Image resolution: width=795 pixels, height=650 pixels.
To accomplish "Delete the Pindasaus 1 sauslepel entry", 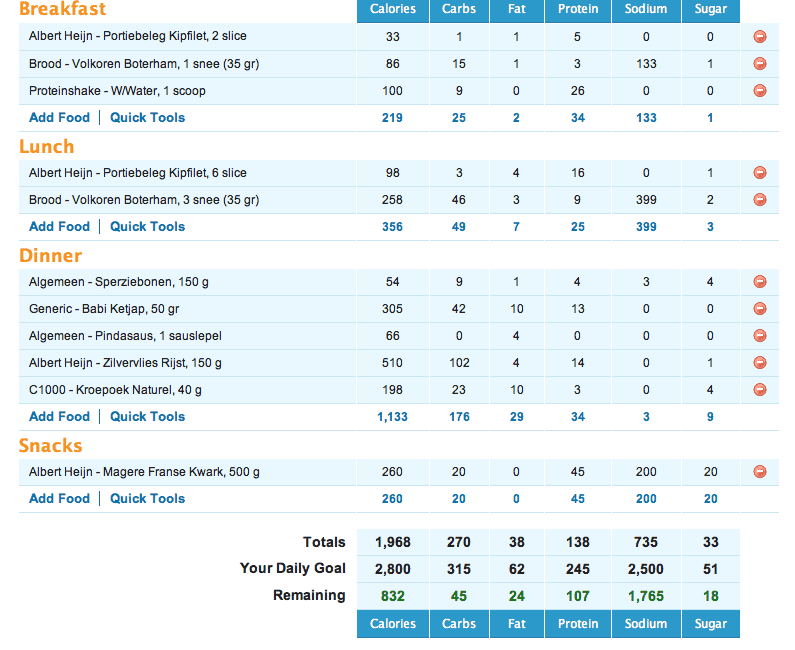I will [760, 336].
